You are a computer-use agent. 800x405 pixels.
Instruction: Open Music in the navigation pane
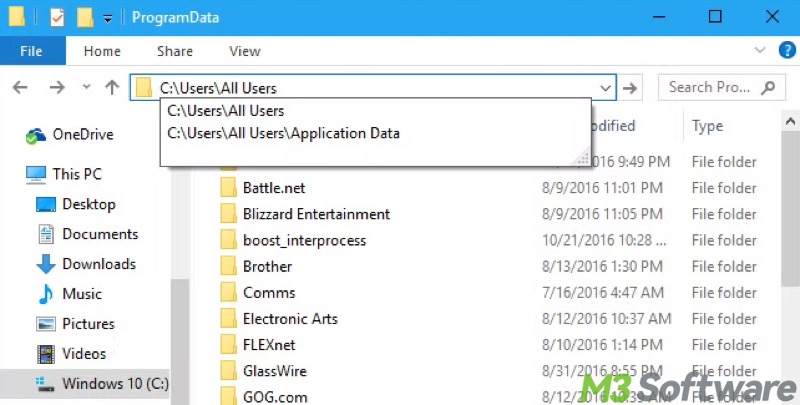(x=82, y=294)
